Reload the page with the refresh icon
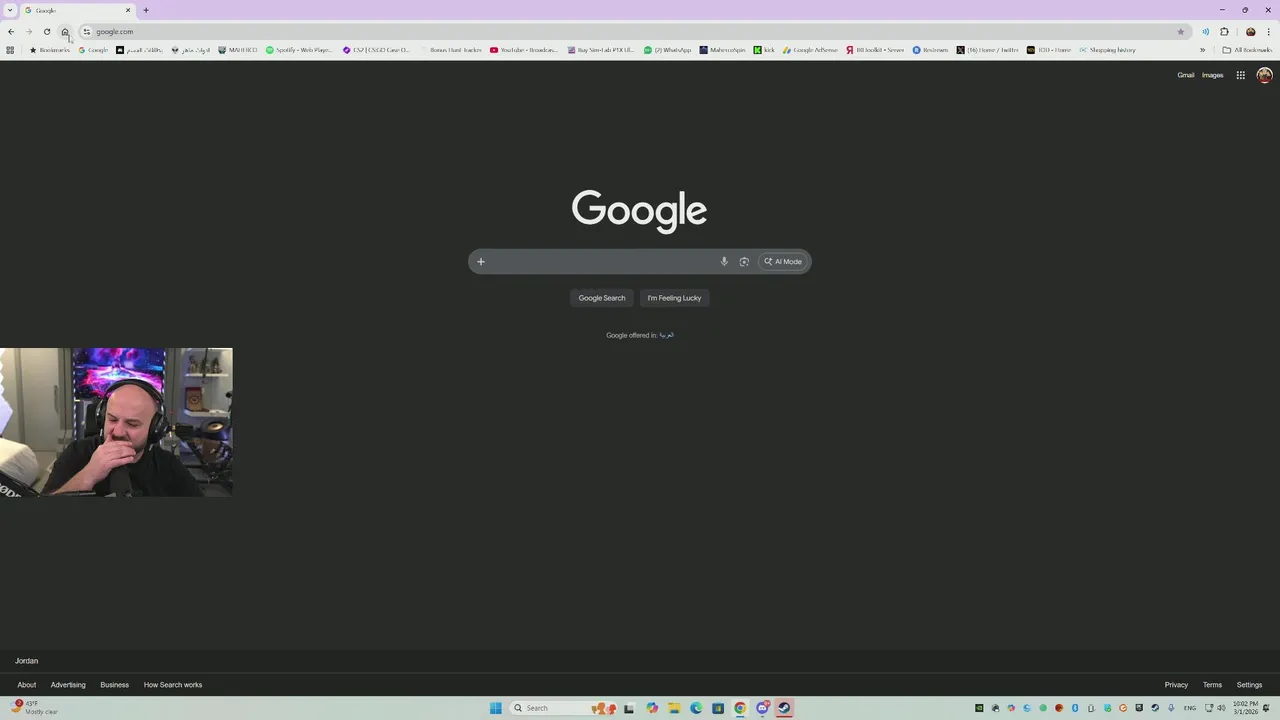This screenshot has height=720, width=1280. point(47,32)
